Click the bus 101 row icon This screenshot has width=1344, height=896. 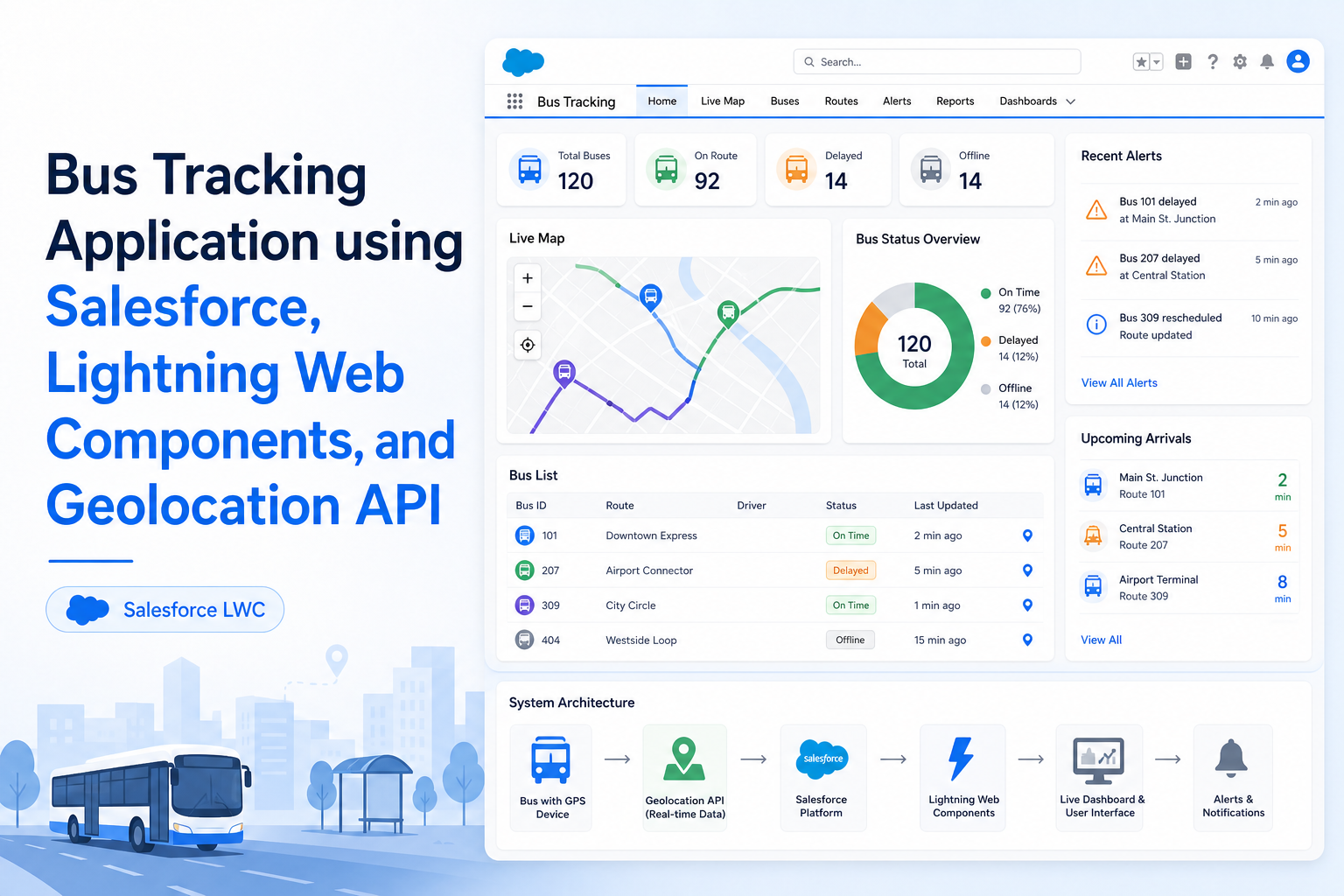pos(524,535)
